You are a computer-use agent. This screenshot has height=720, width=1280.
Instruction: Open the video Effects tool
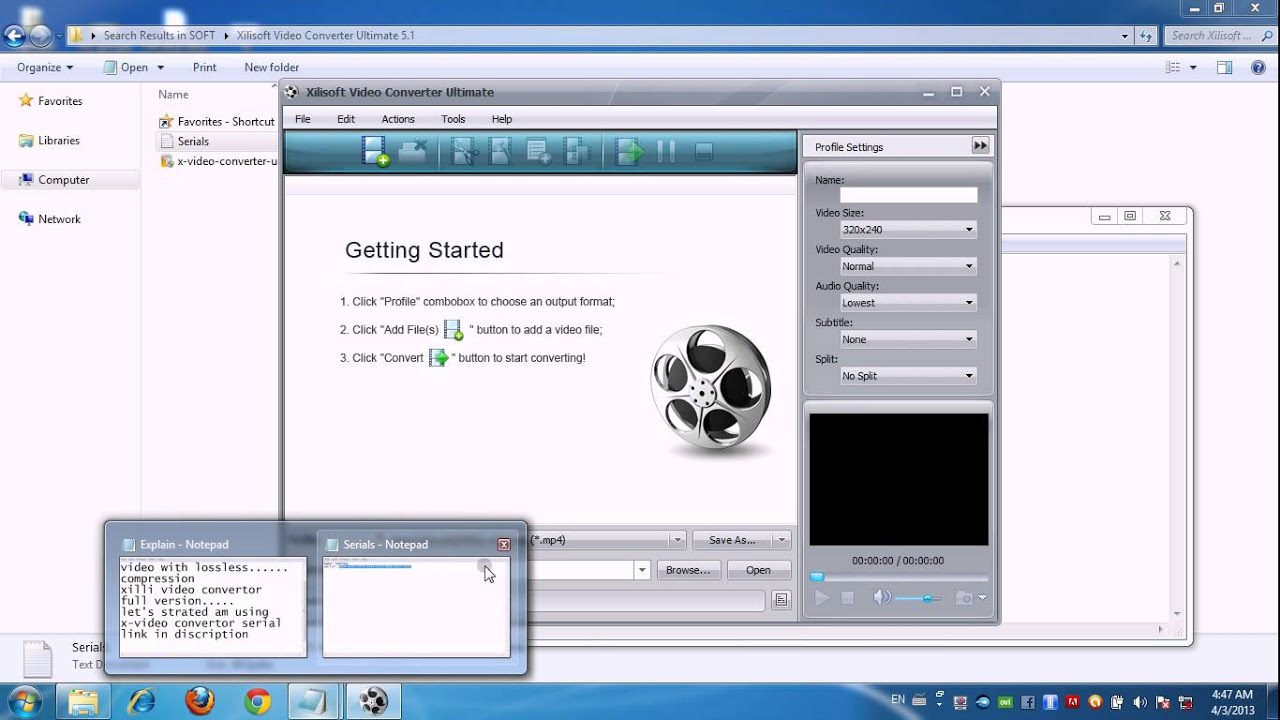tap(500, 151)
